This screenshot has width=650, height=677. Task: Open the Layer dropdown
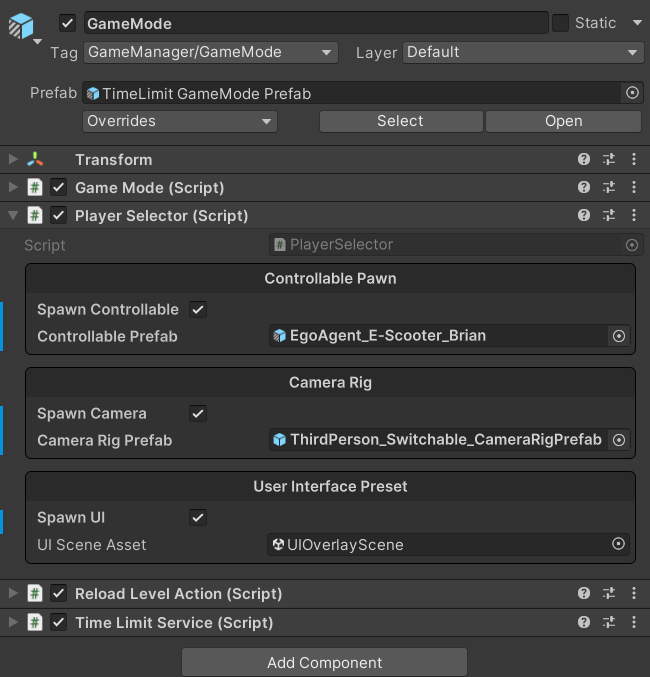[x=523, y=53]
